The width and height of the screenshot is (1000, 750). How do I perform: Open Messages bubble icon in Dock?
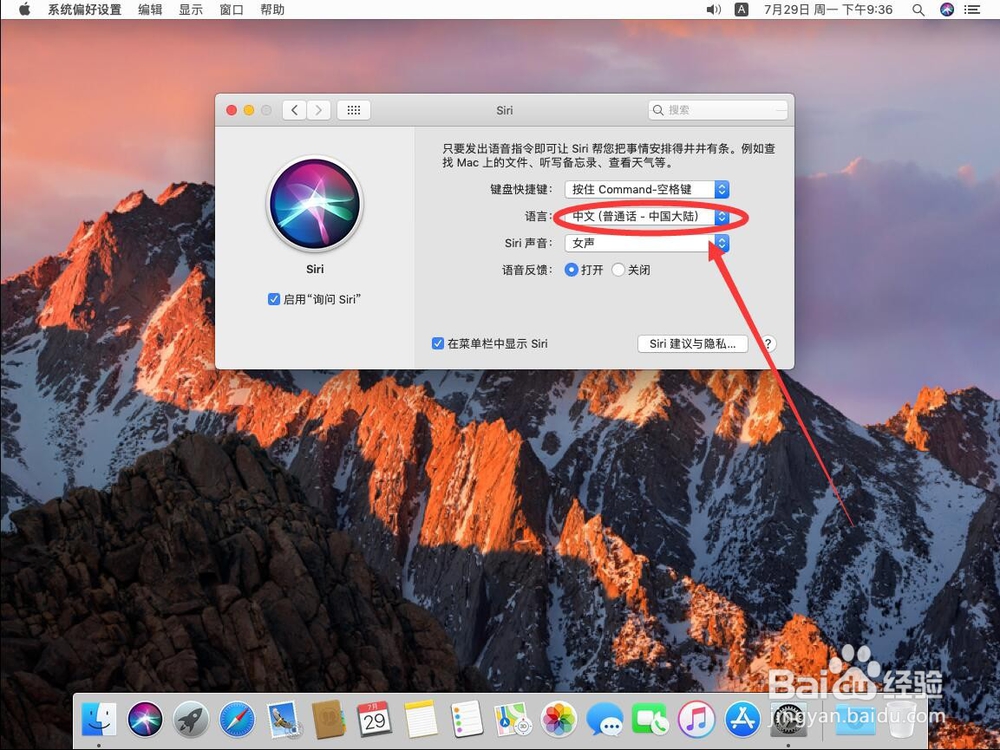605,719
